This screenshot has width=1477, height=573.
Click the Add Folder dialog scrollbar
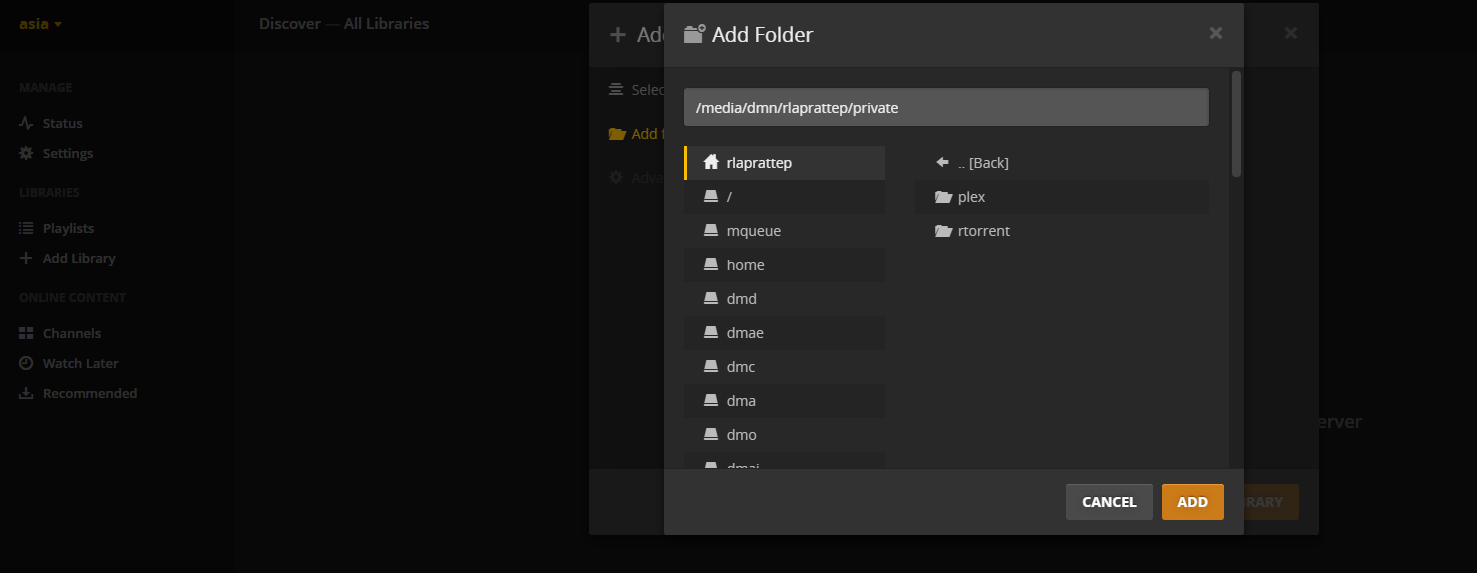point(1237,123)
